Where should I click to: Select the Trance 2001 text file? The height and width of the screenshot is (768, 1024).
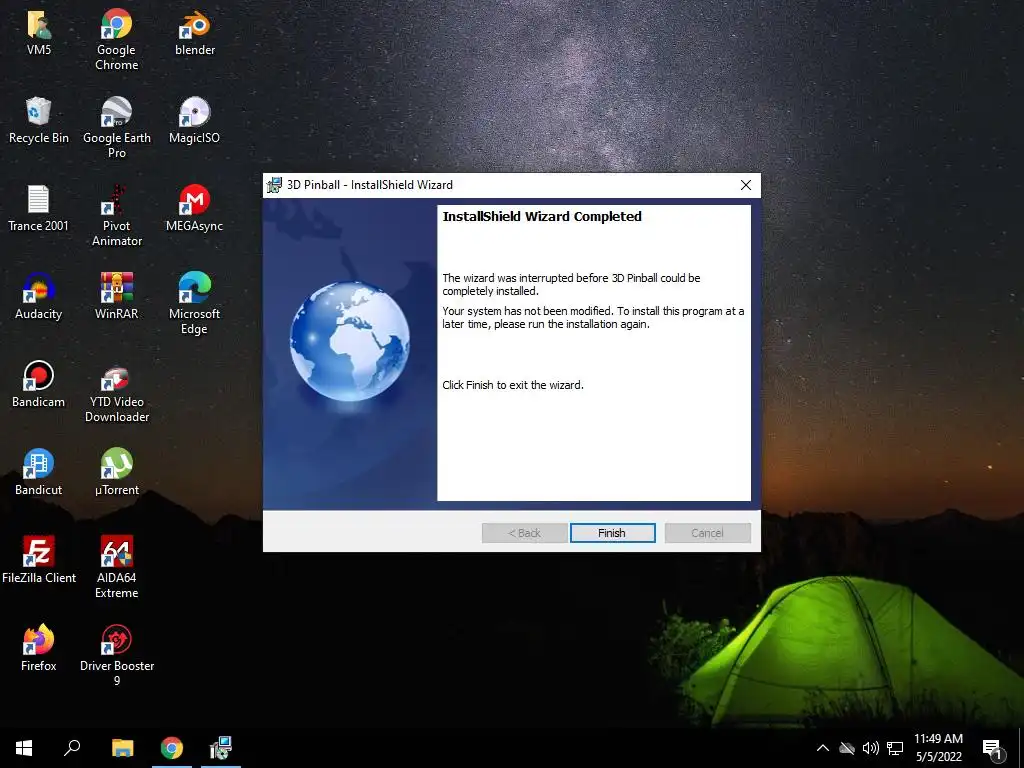coord(39,209)
